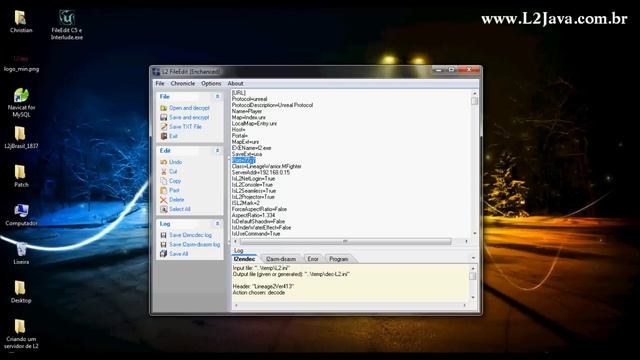Select Navicat for MySQL desktop shortcut
Viewport: 640px width, 360px height.
click(21, 103)
